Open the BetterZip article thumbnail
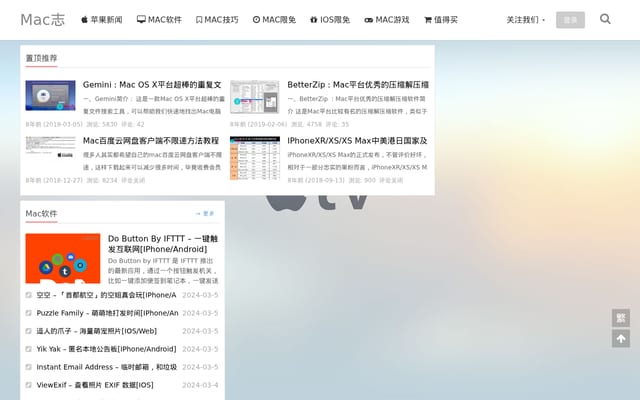Image resolution: width=640 pixels, height=400 pixels. point(255,97)
